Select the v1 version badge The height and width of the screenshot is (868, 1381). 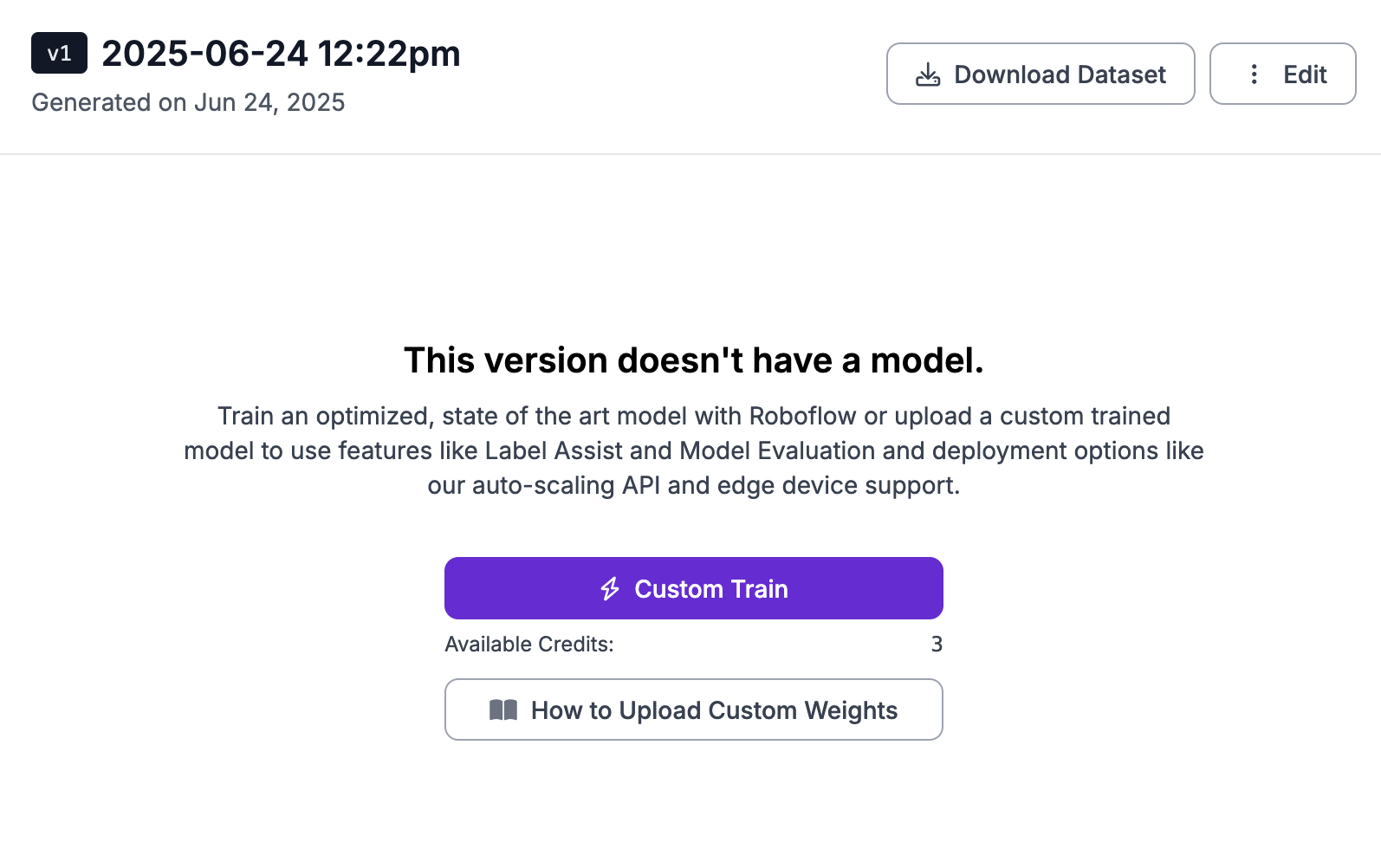tap(59, 53)
